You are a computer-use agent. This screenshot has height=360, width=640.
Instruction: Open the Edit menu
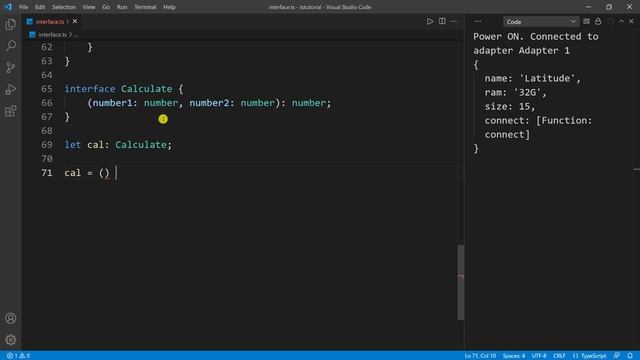(40, 7)
